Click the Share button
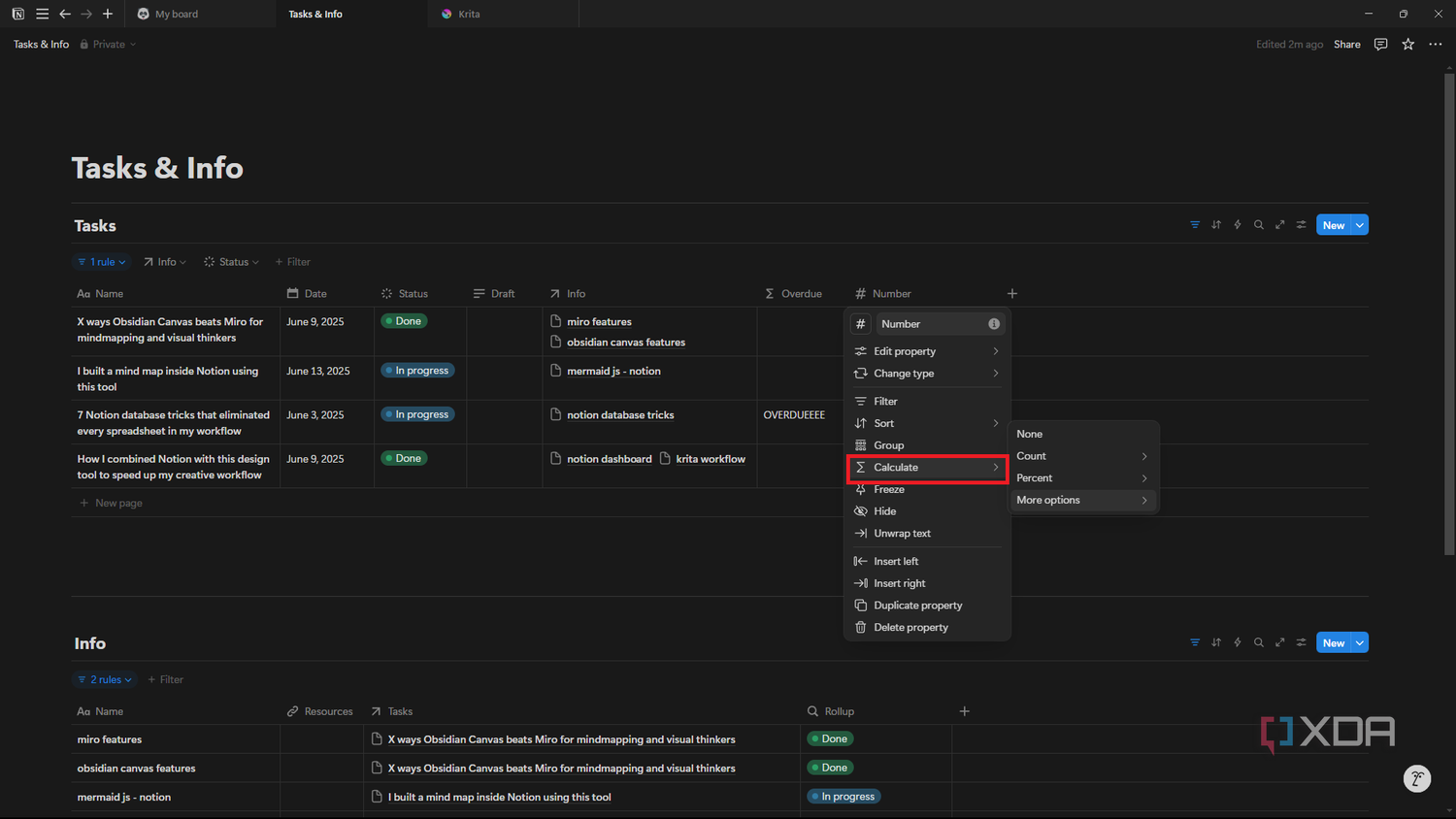Image resolution: width=1456 pixels, height=819 pixels. point(1346,45)
